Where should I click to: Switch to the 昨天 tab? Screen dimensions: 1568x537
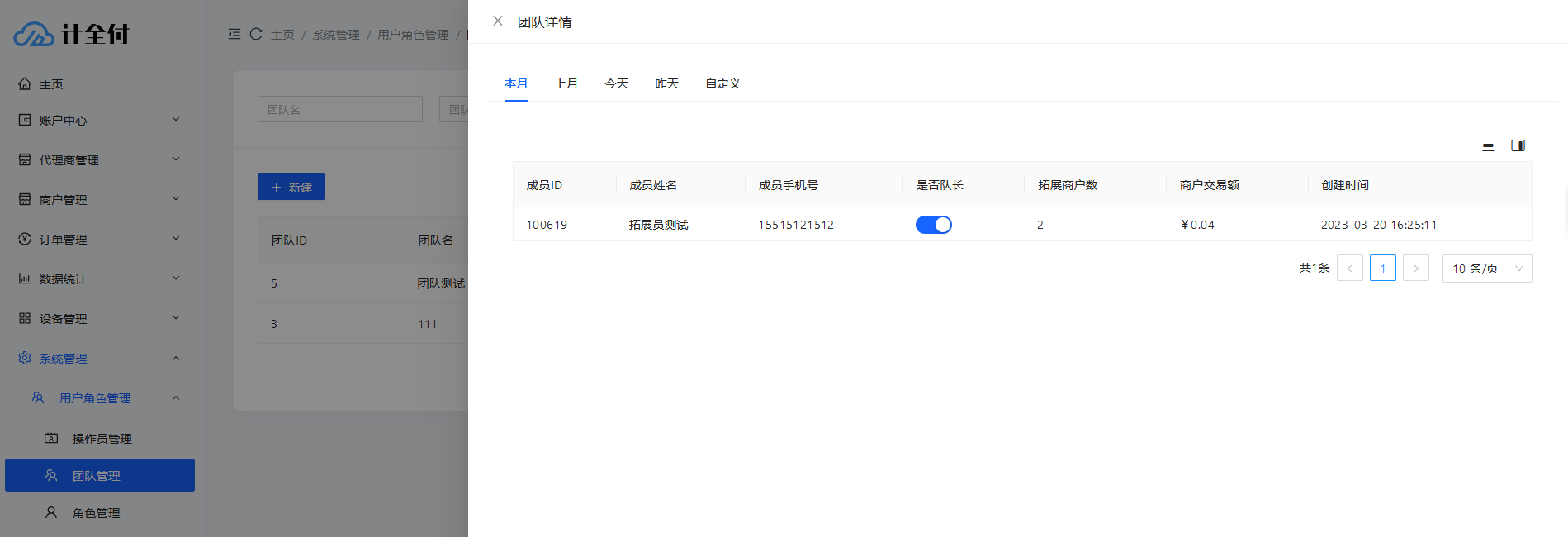pyautogui.click(x=667, y=83)
